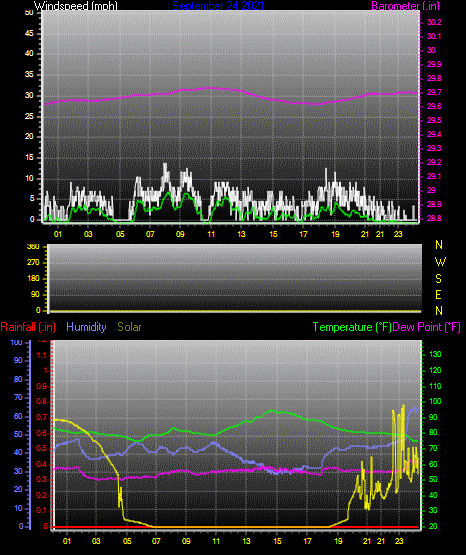466x555 pixels.
Task: Click the 29.7 barometer axis value
Action: coord(434,92)
